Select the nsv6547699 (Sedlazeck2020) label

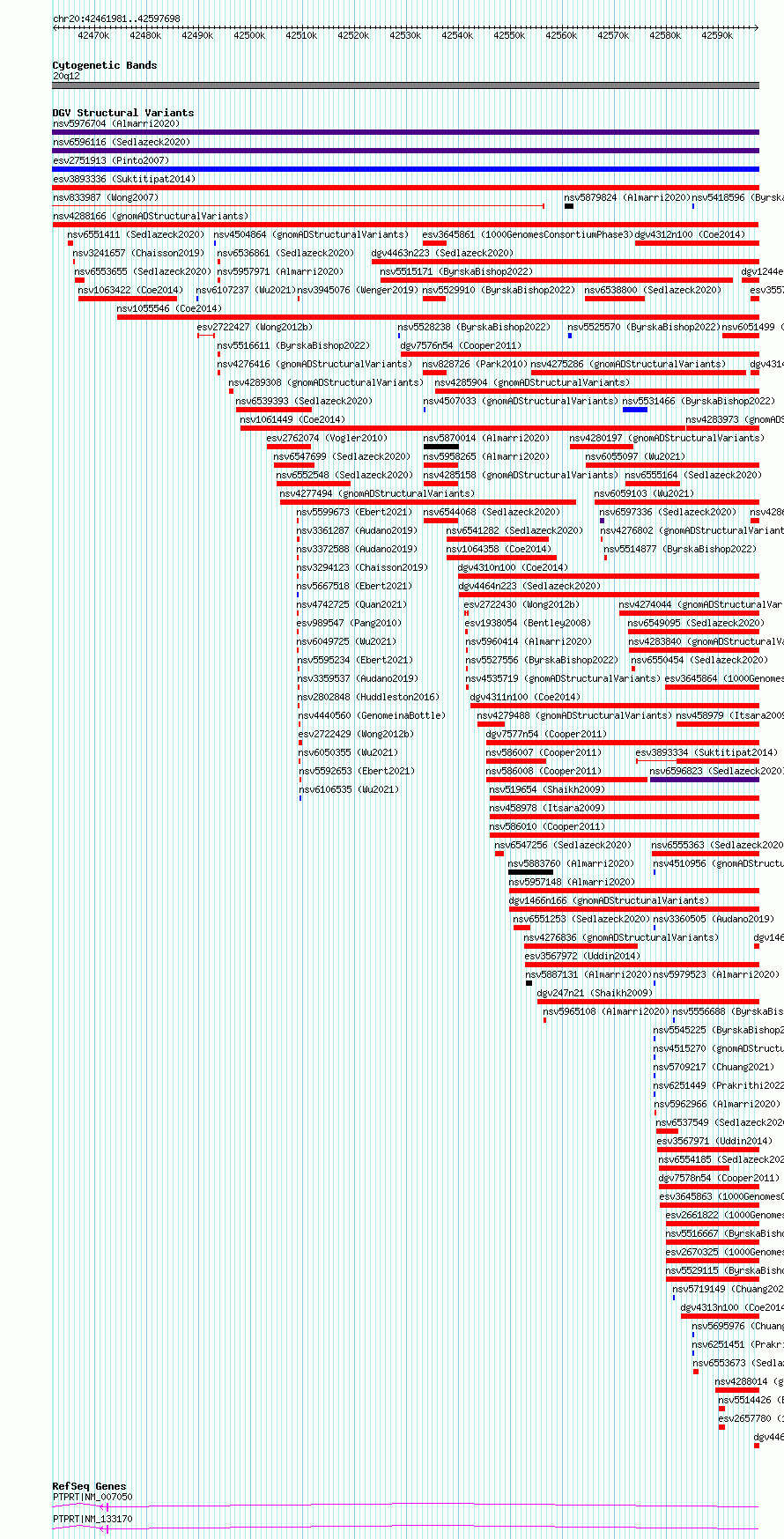(x=342, y=456)
